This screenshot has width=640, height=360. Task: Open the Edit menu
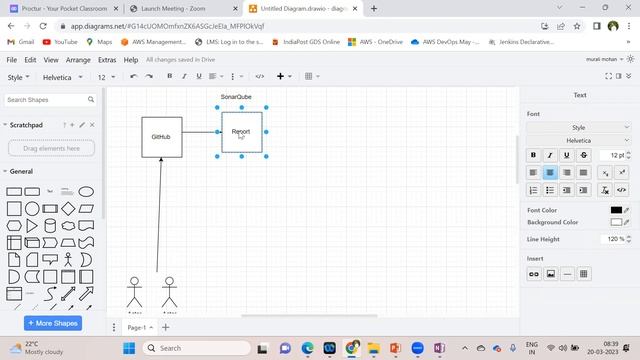(x=30, y=60)
